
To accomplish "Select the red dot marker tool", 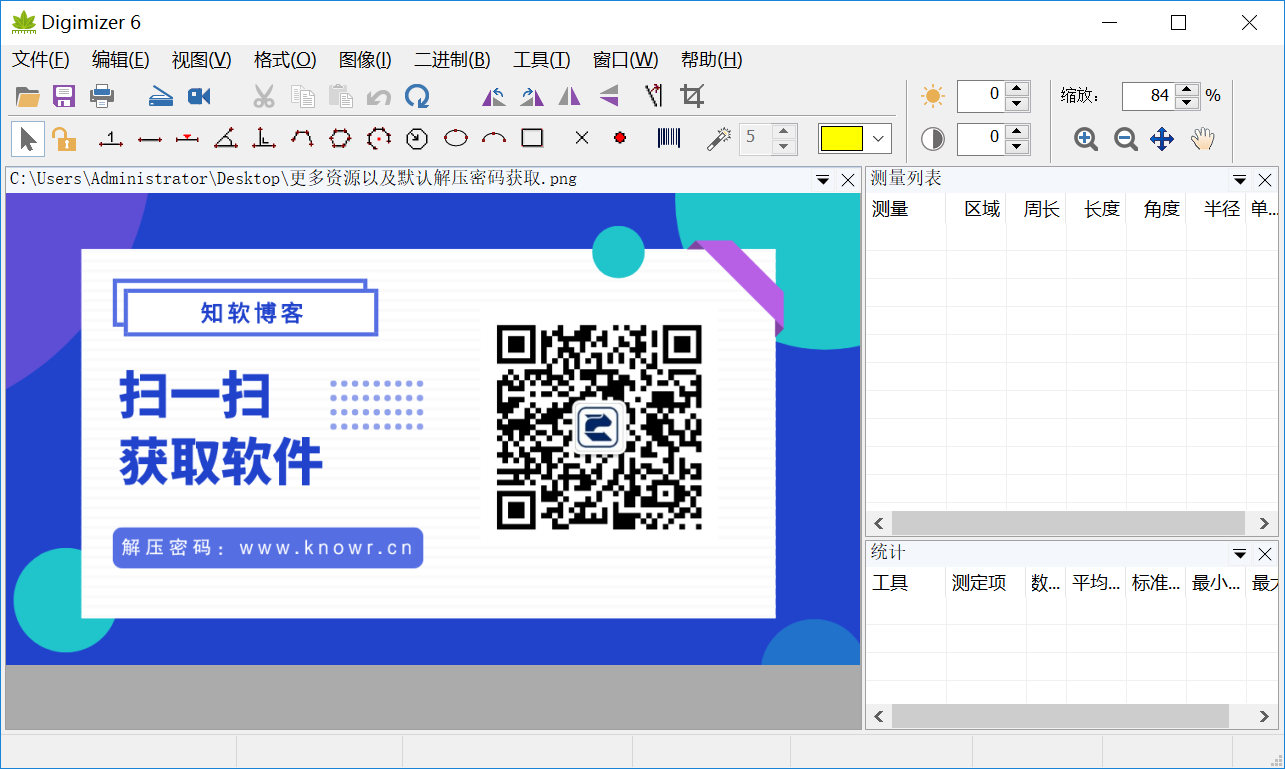I will click(620, 138).
